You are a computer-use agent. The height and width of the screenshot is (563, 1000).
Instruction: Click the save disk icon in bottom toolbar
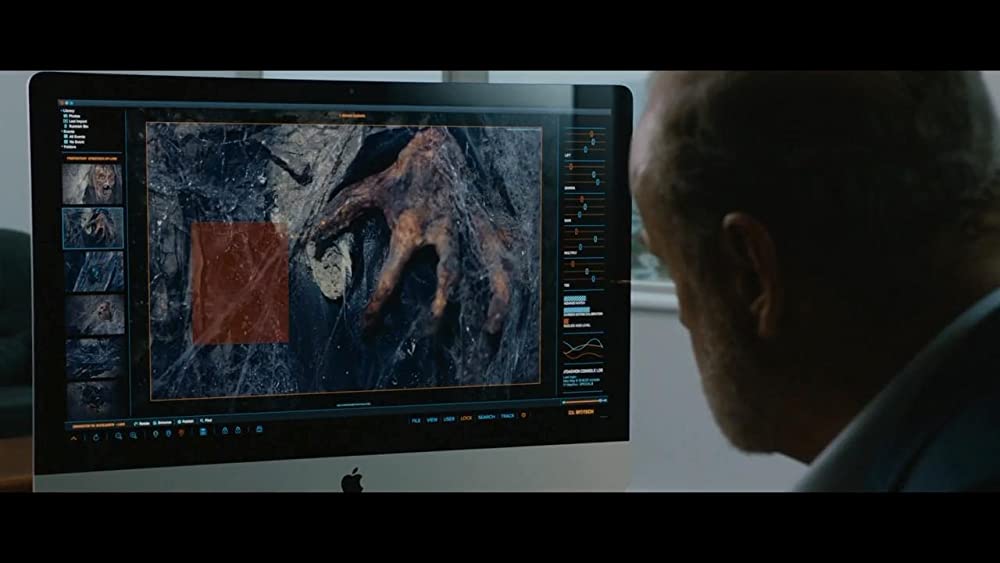203,431
